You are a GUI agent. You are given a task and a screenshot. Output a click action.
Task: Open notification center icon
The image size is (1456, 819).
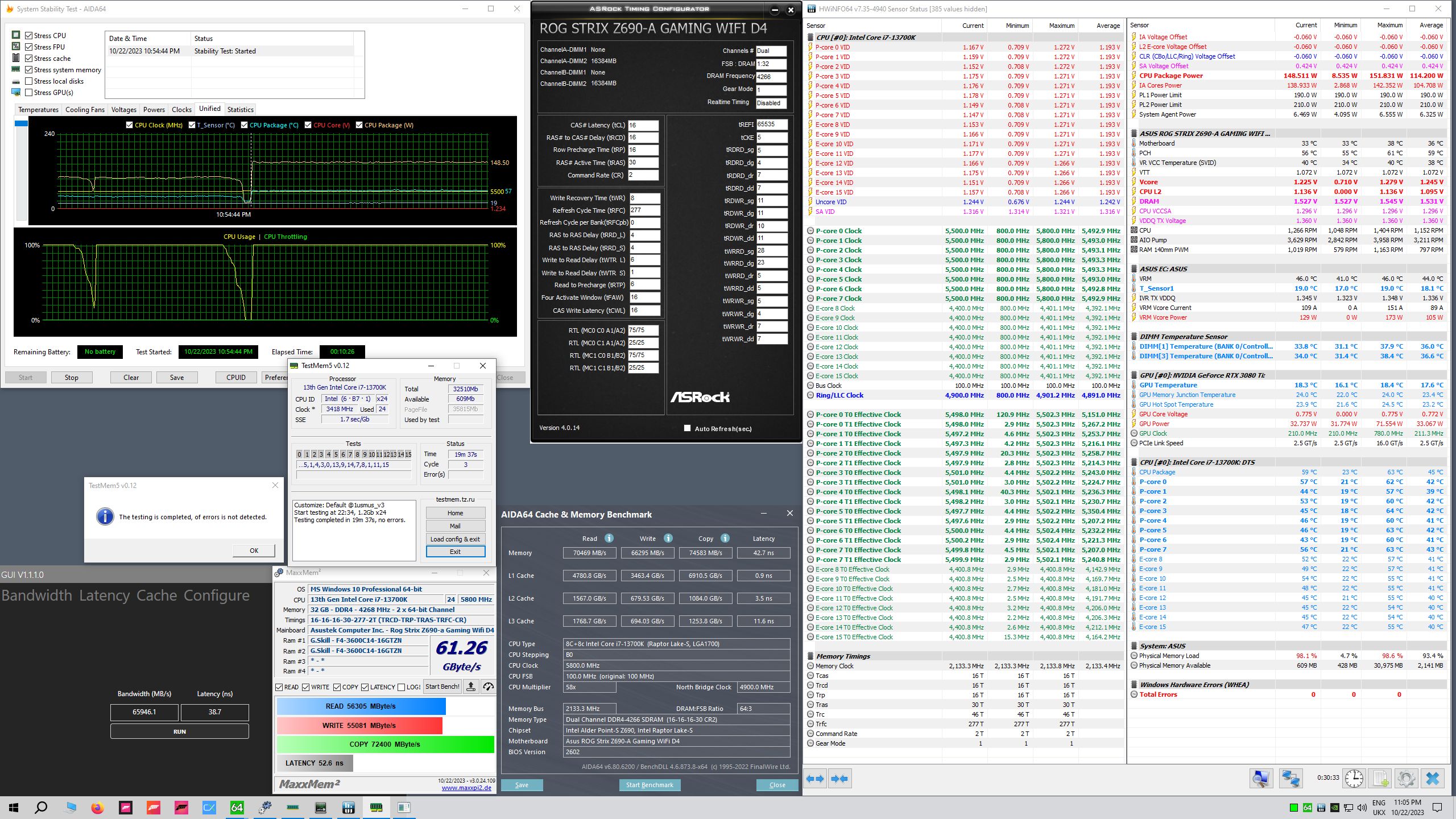coord(1437,808)
